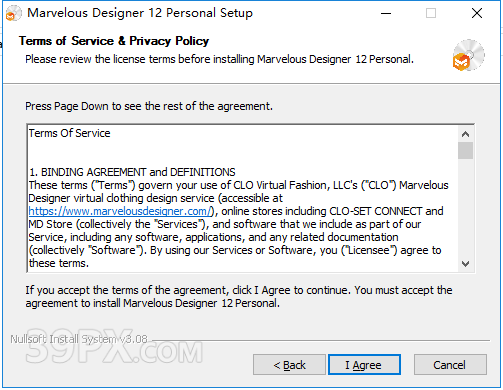This screenshot has width=503, height=390.
Task: Click the 'Press Page Down' instruction text
Action: 149,106
